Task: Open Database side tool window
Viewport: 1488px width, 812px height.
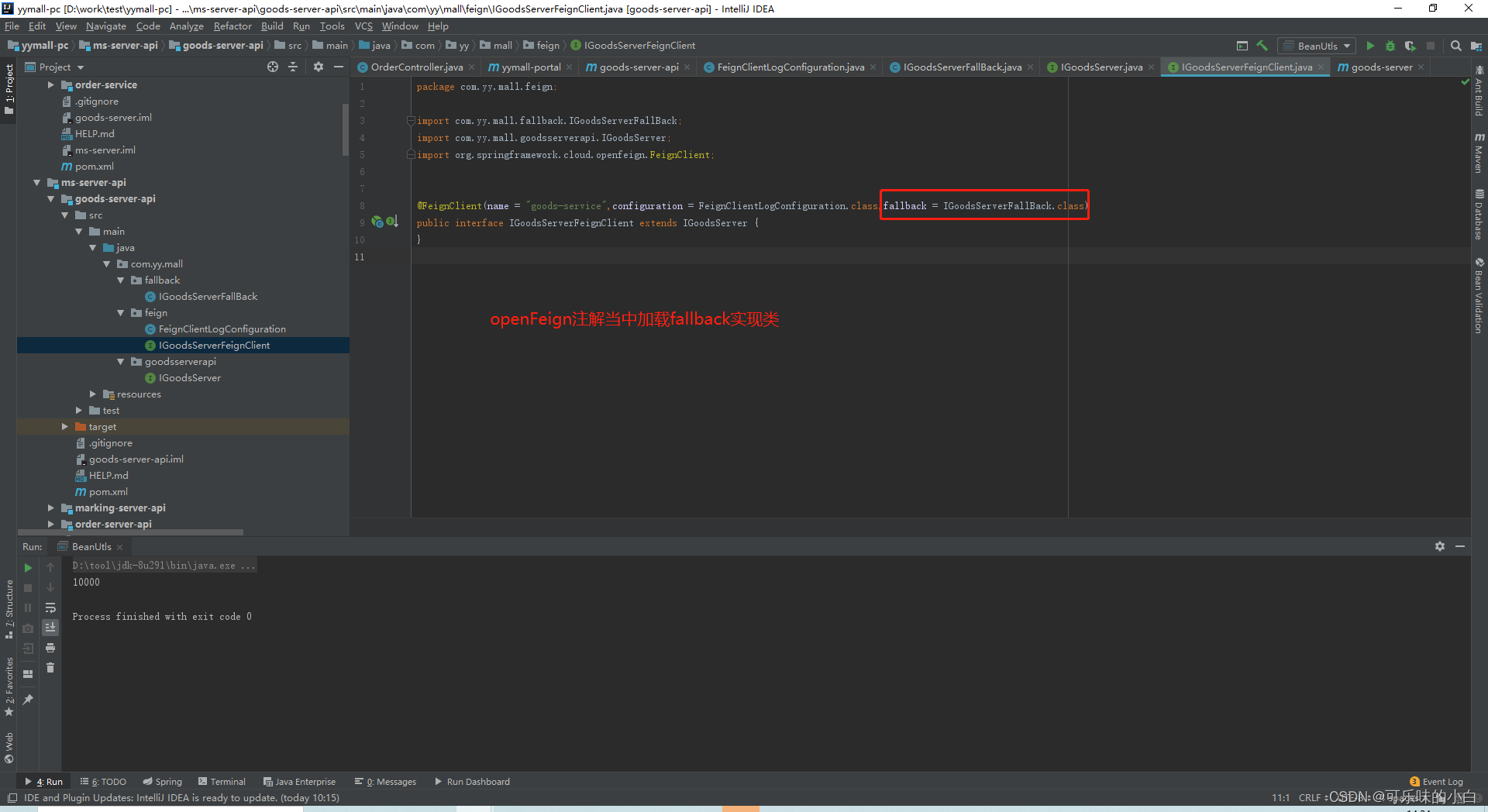Action: click(1479, 215)
